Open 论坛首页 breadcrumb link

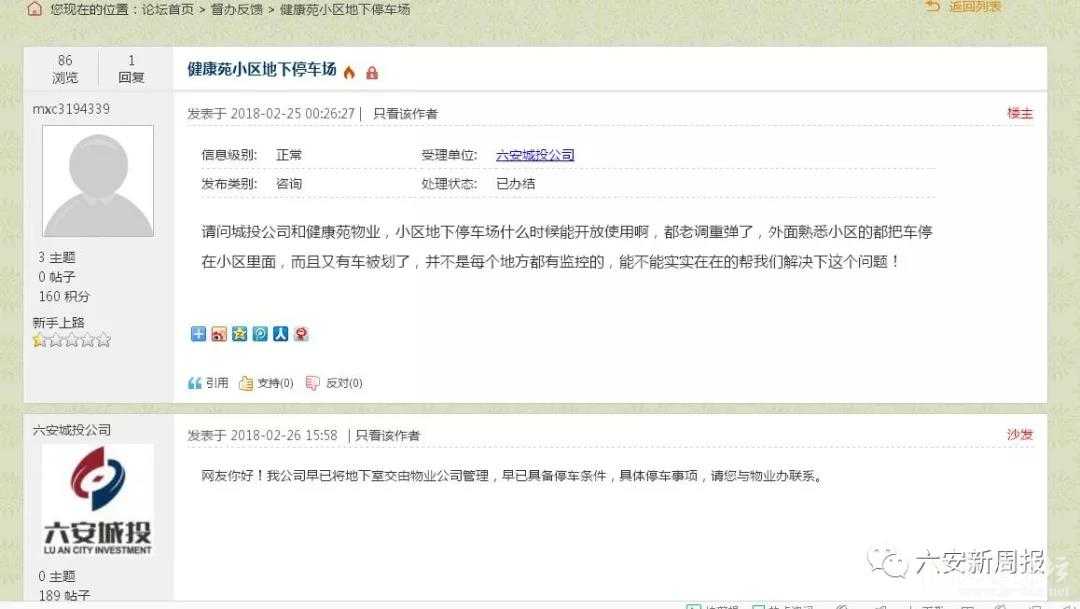click(167, 10)
